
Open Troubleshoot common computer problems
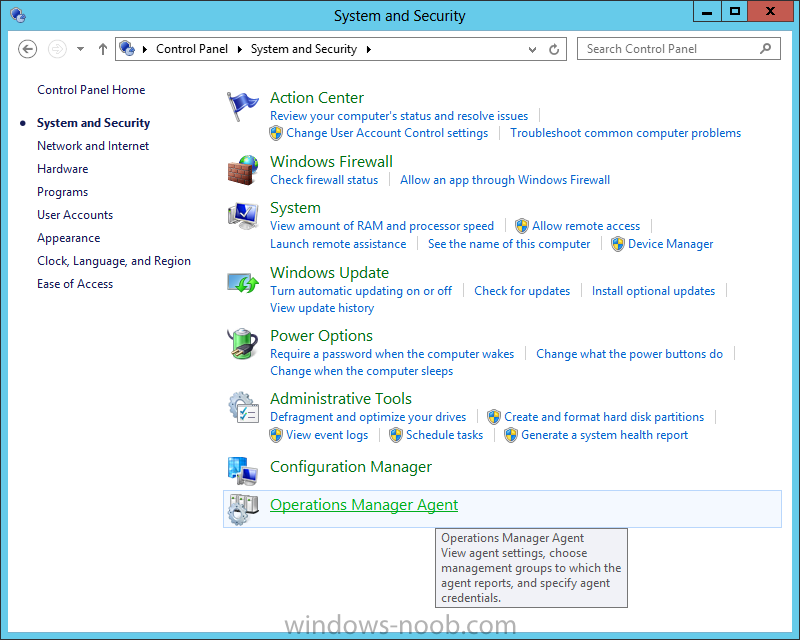[x=626, y=133]
